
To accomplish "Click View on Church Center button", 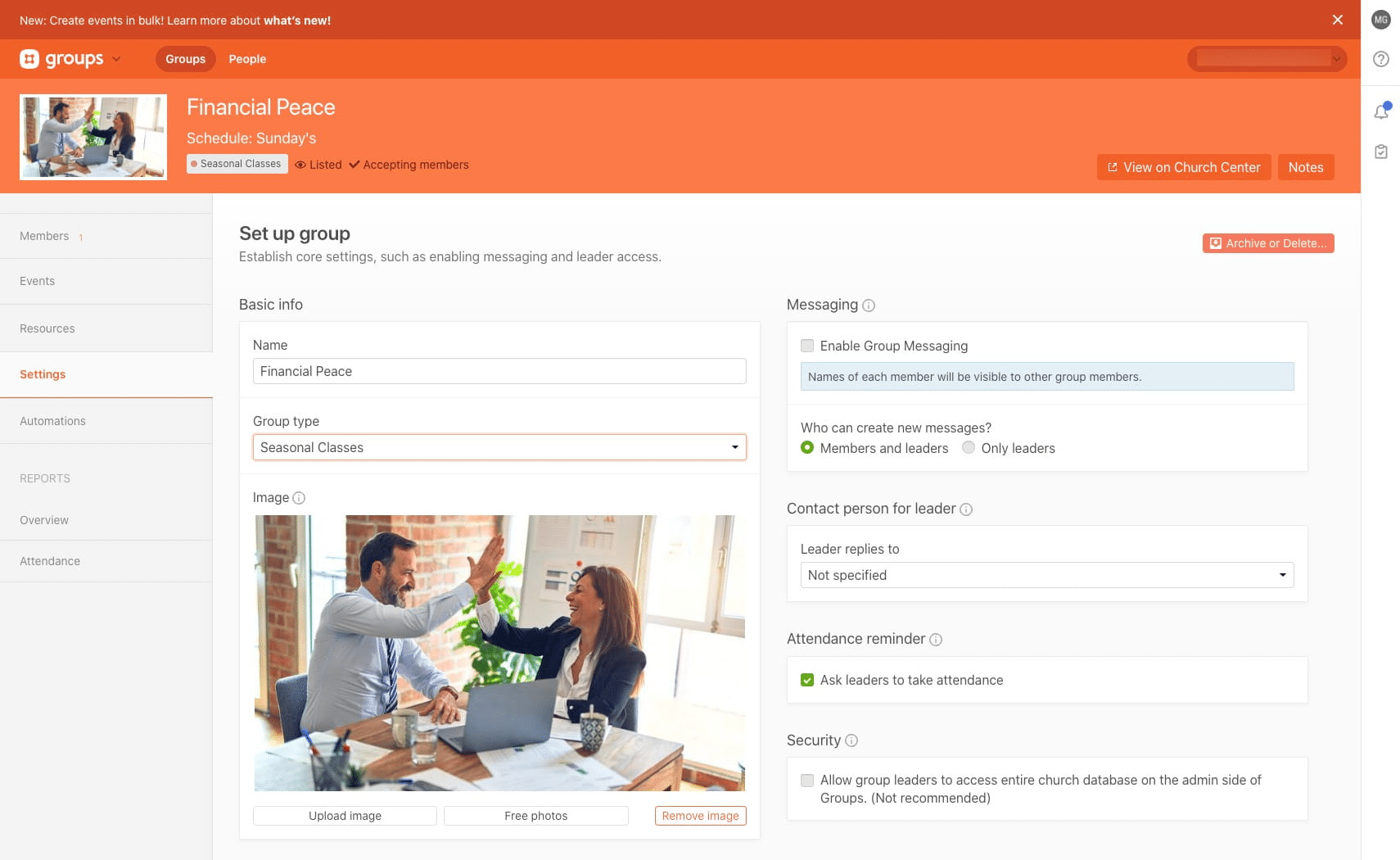I will [x=1184, y=167].
